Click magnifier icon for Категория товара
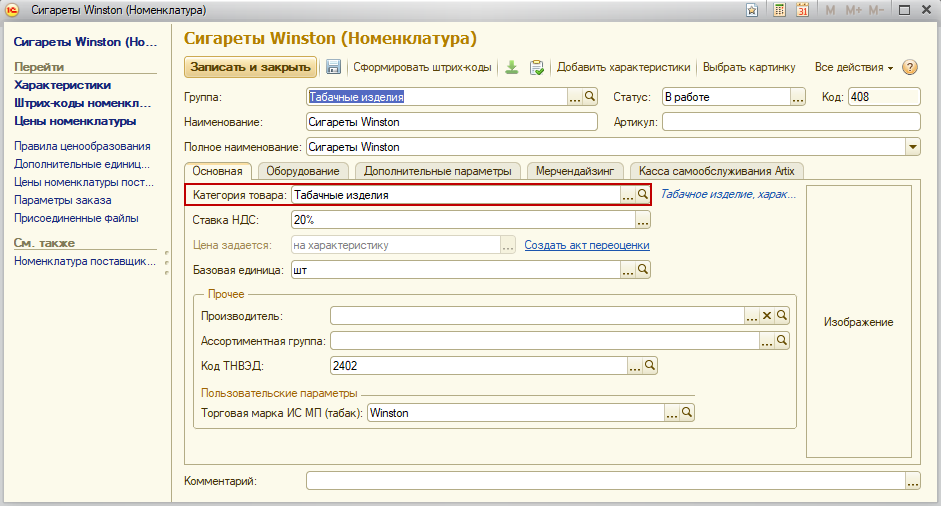 pos(643,195)
